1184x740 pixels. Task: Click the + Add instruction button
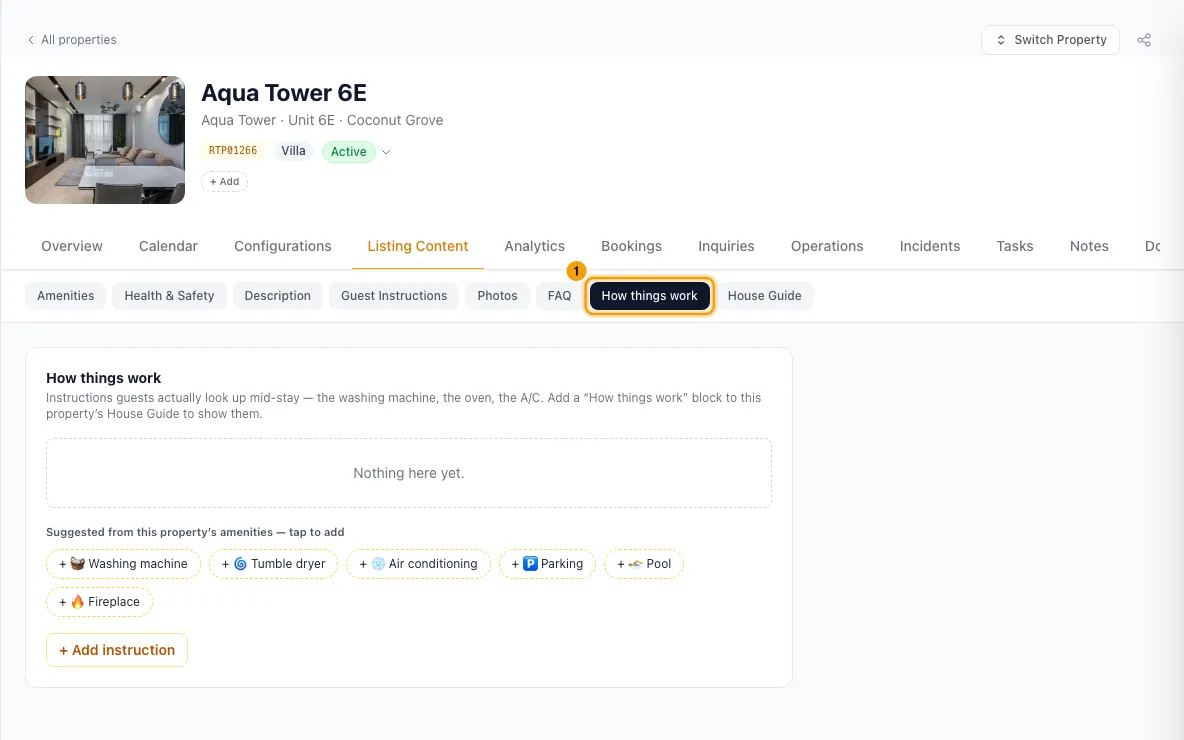[117, 650]
